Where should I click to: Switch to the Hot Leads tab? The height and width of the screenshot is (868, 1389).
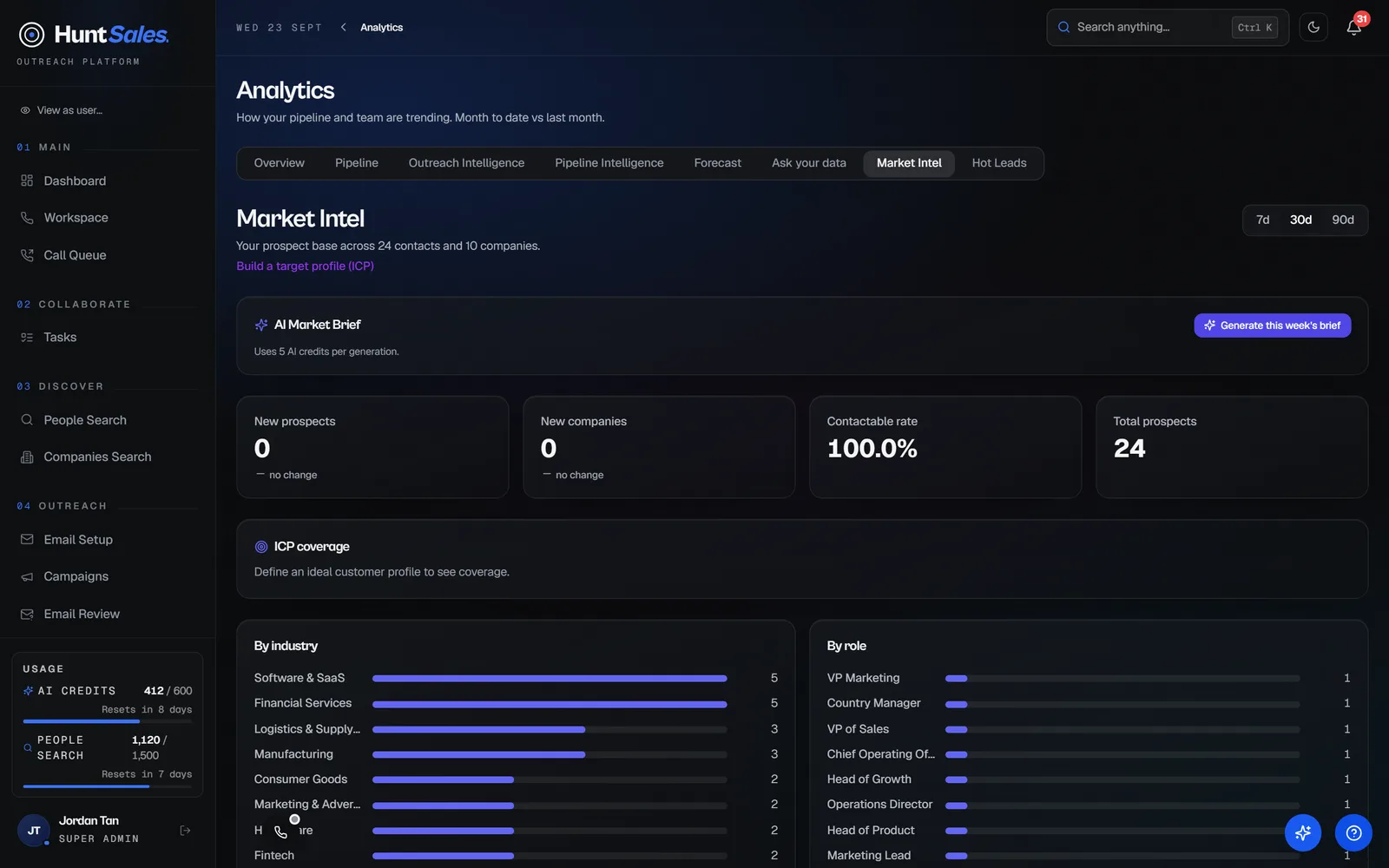(999, 163)
